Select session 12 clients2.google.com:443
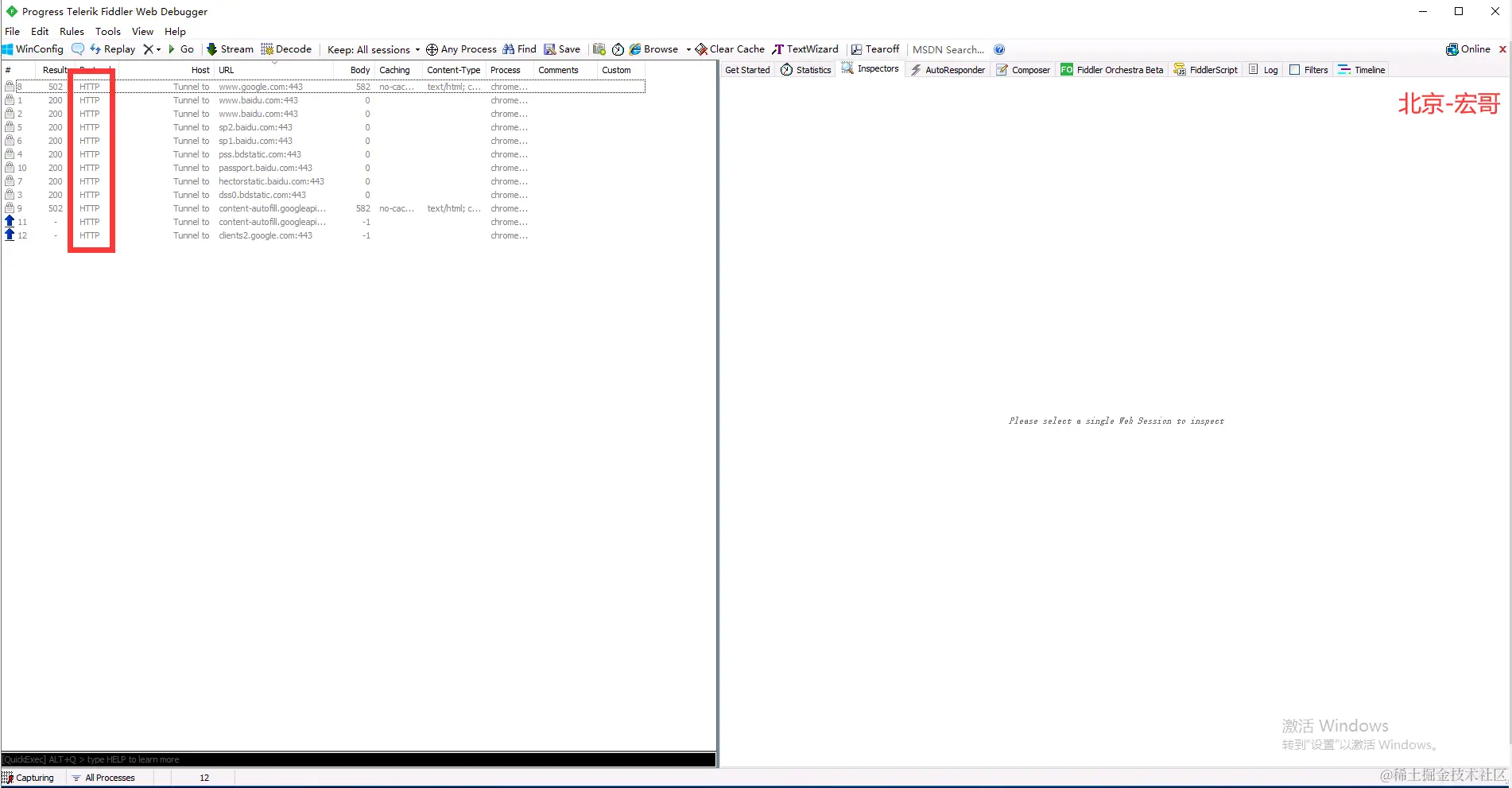The image size is (1512, 788). coord(323,235)
